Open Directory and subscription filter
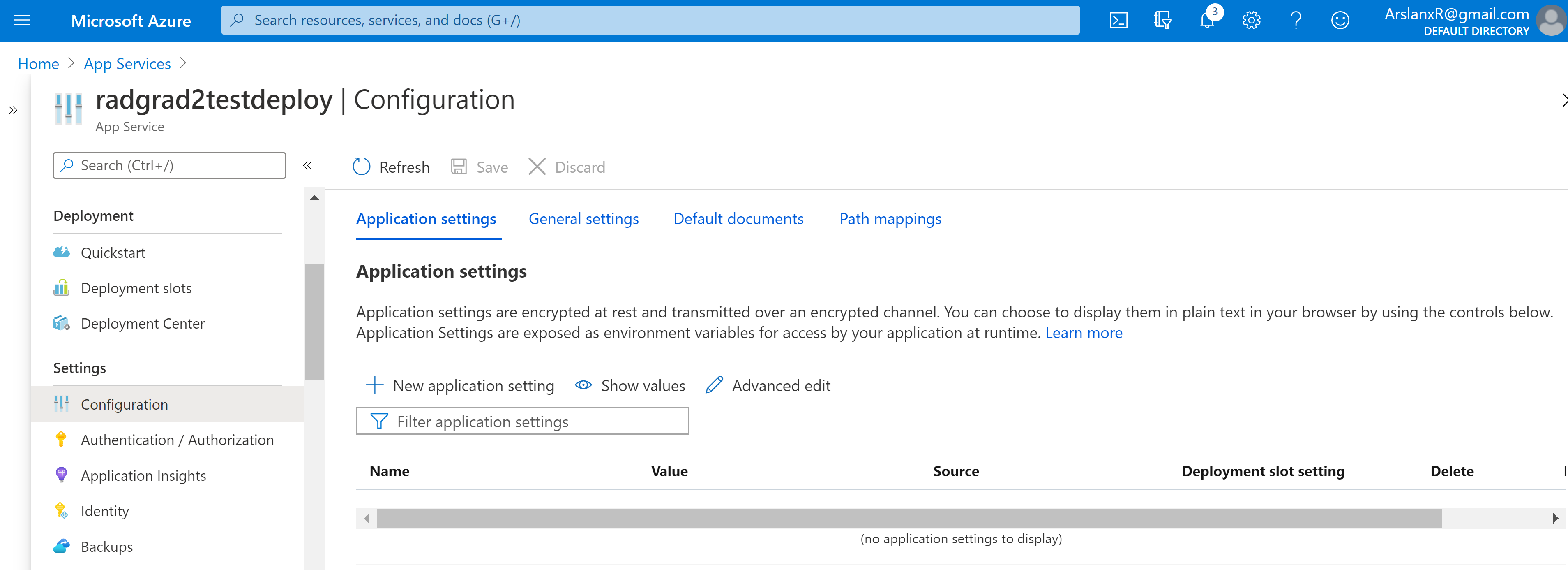The height and width of the screenshot is (570, 1568). (1162, 20)
